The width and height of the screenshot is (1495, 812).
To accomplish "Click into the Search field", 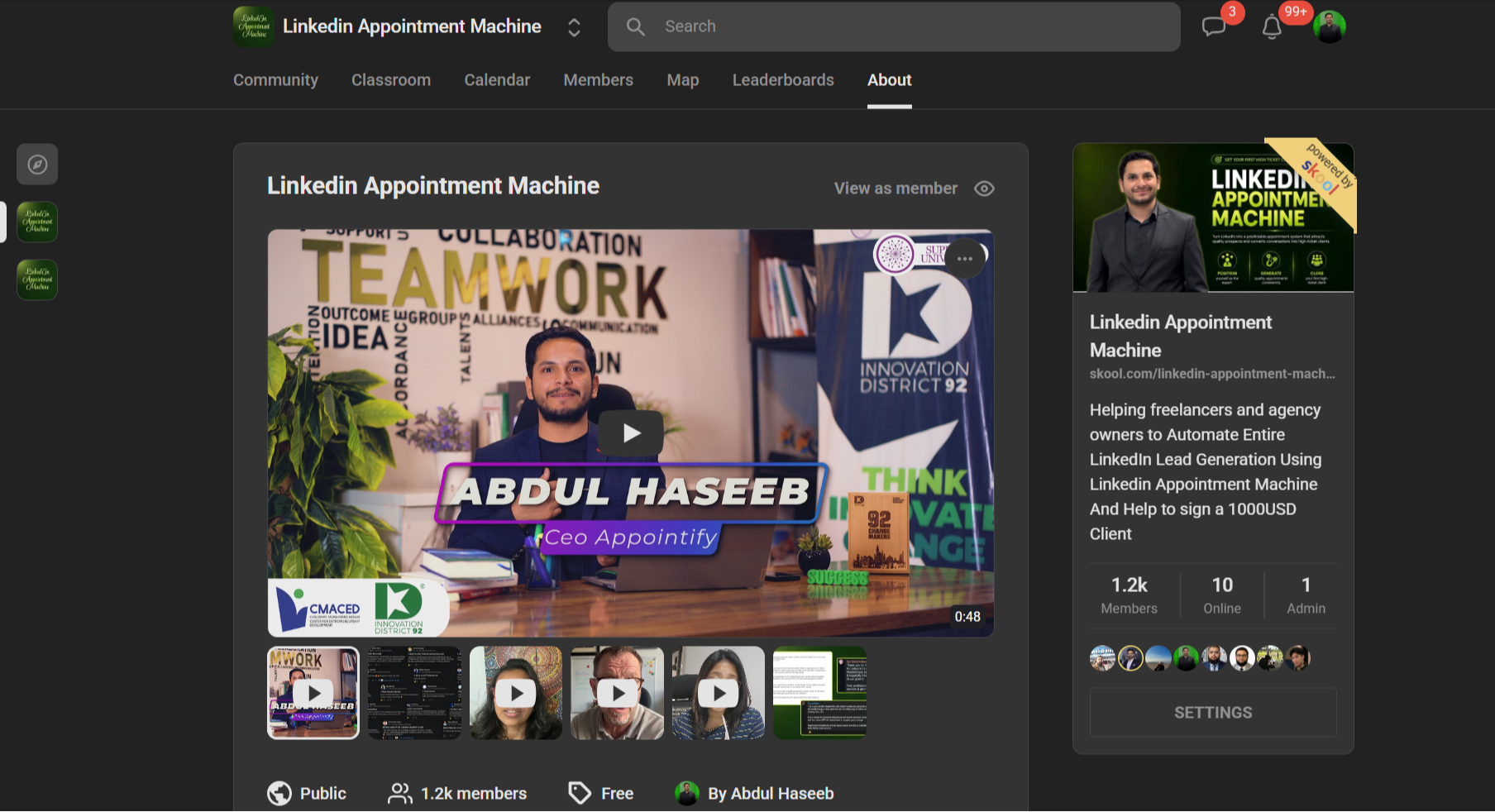I will point(894,26).
